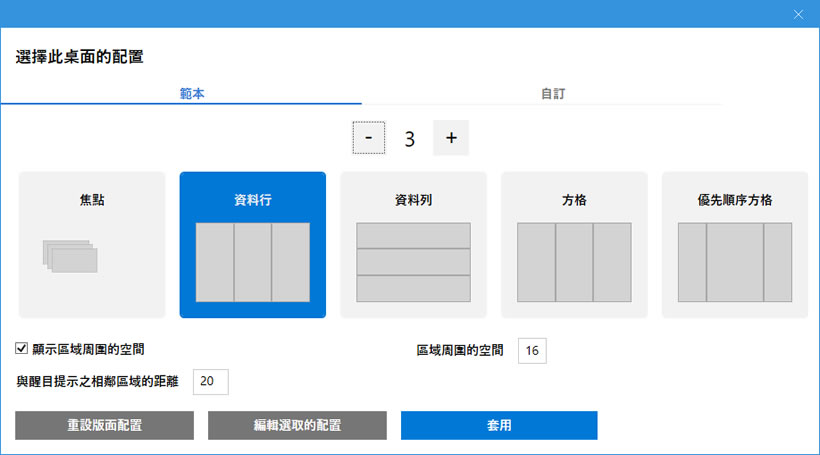Edit the 與醒目提示之相鄰區域的距離 field

pyautogui.click(x=211, y=382)
